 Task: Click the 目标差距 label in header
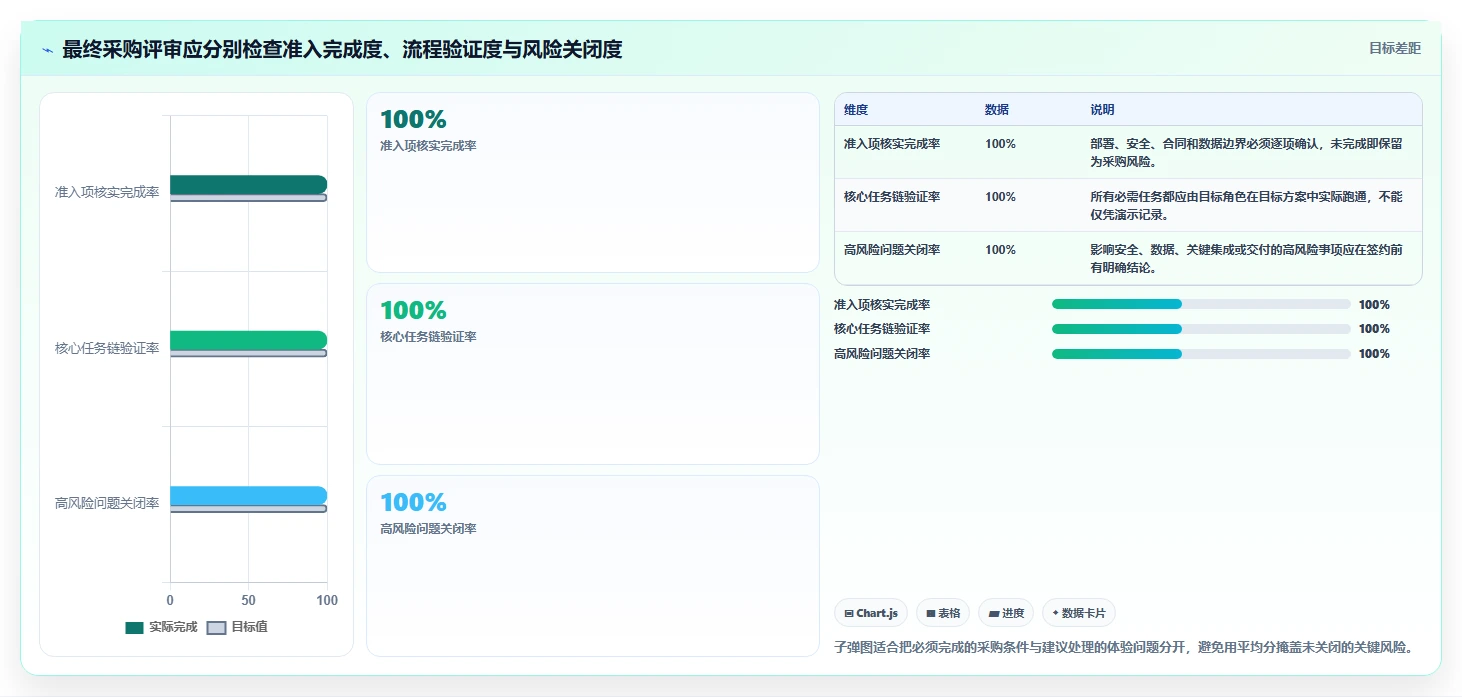tap(1394, 48)
